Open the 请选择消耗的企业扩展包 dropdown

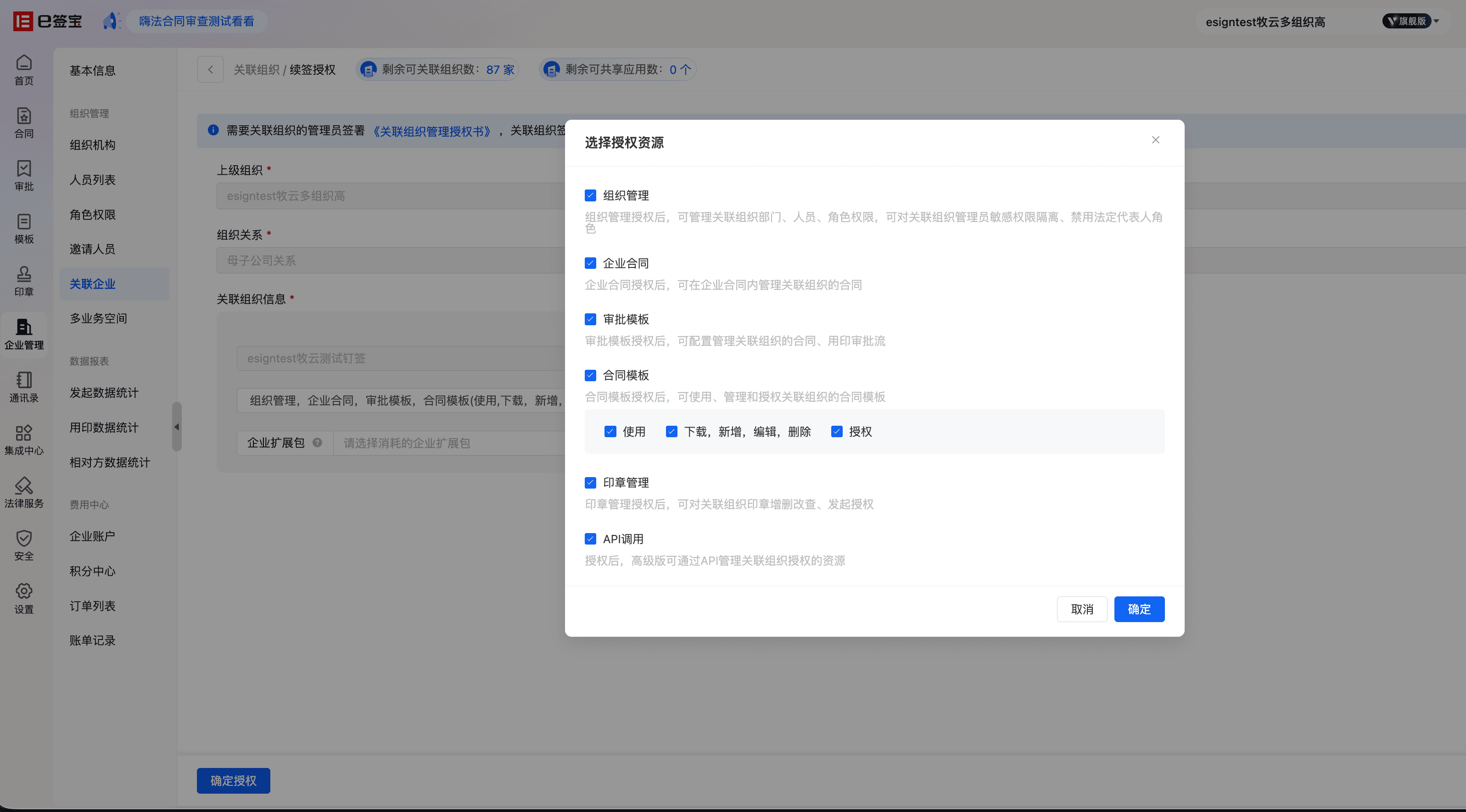450,443
